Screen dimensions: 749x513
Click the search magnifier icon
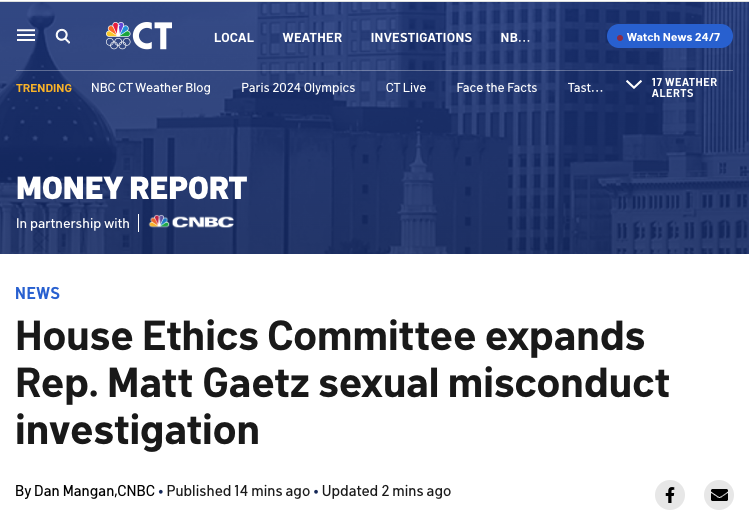[x=63, y=36]
